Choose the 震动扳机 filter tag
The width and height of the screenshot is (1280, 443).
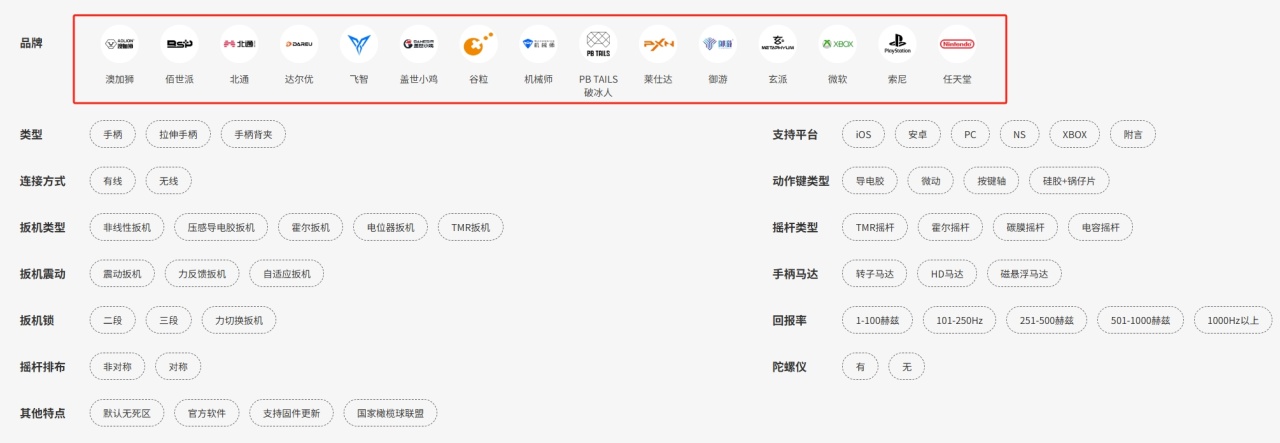click(122, 274)
